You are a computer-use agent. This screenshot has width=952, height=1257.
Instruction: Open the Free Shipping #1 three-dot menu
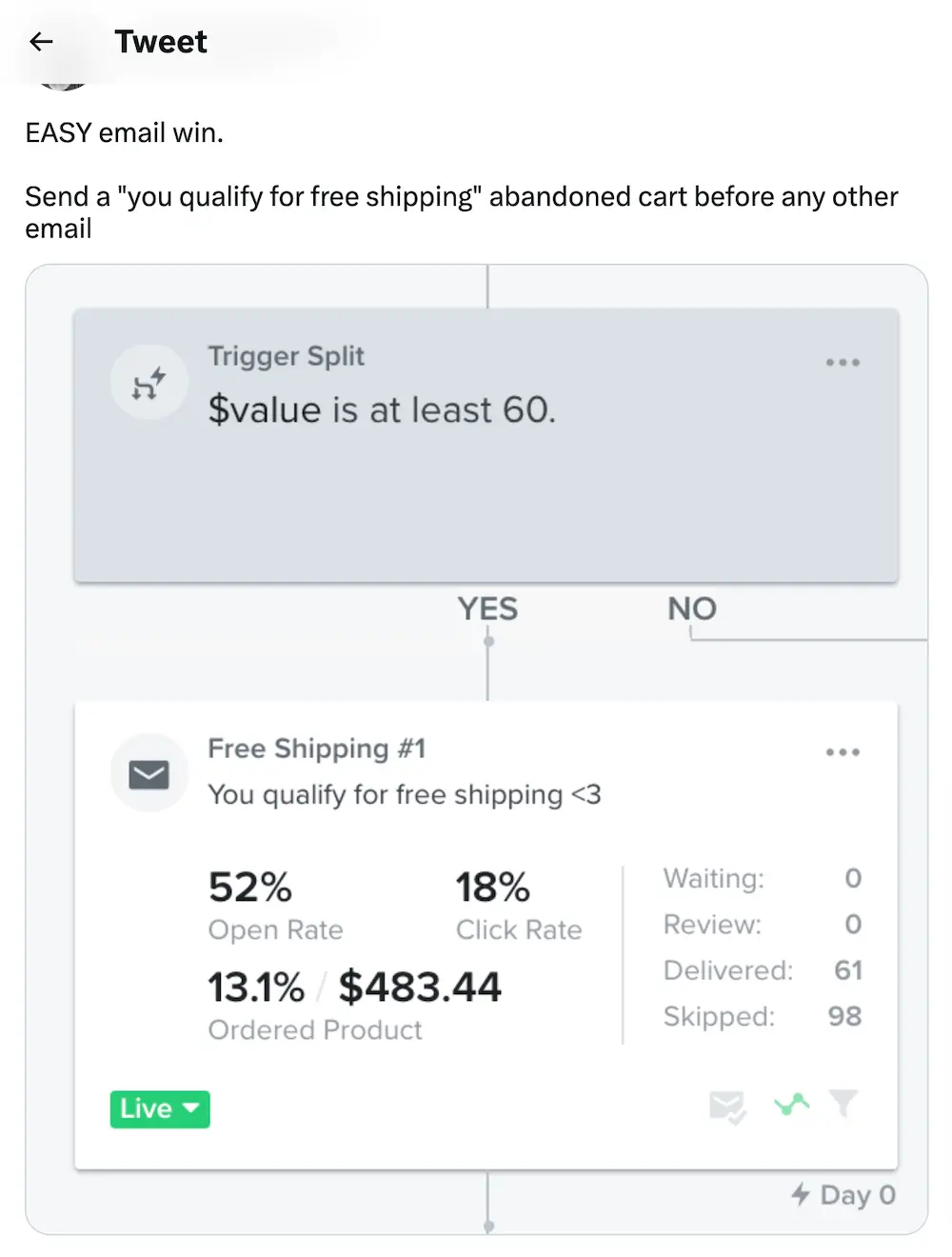coord(843,752)
